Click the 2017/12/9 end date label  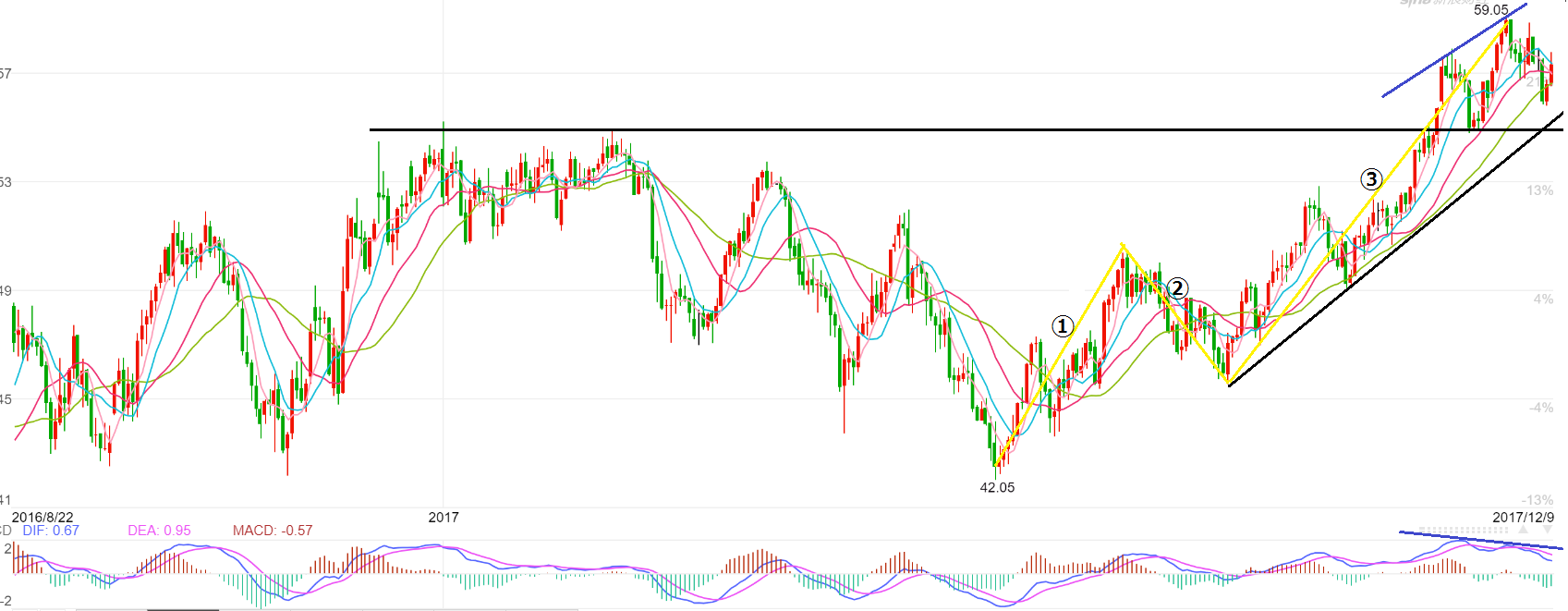pos(1523,518)
